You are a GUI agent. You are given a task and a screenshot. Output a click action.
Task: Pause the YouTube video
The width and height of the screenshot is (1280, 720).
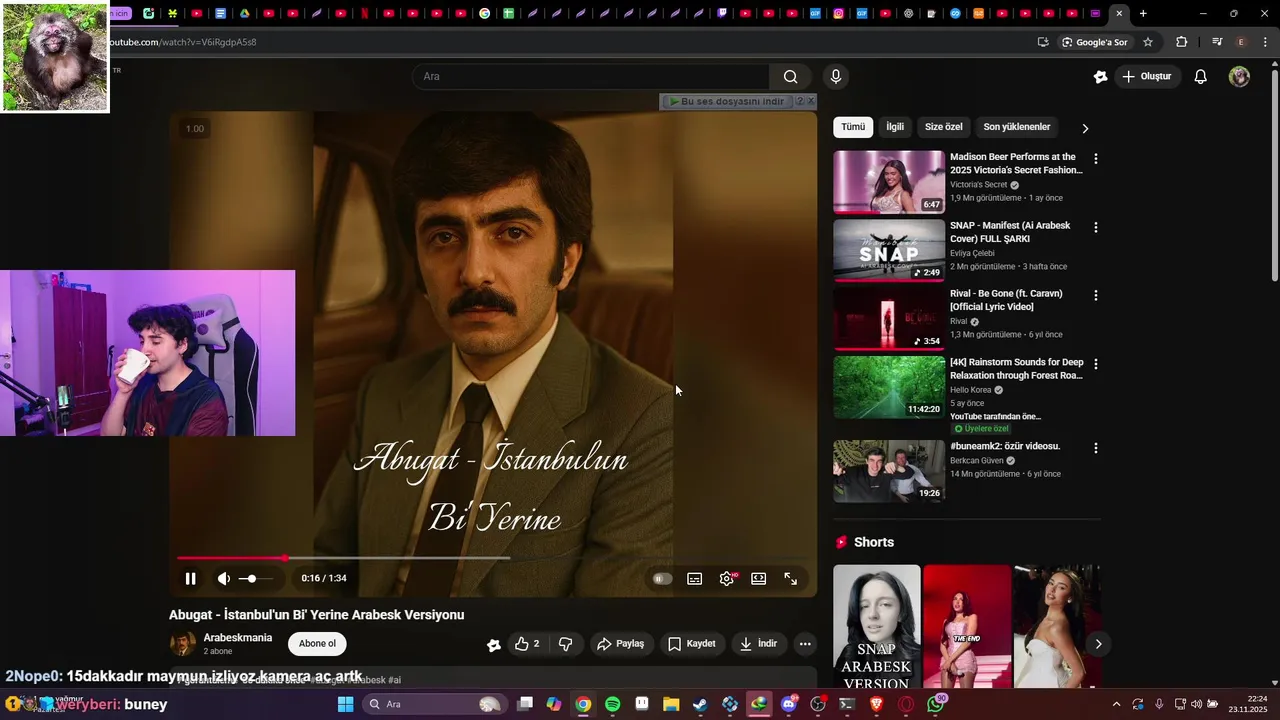(190, 578)
